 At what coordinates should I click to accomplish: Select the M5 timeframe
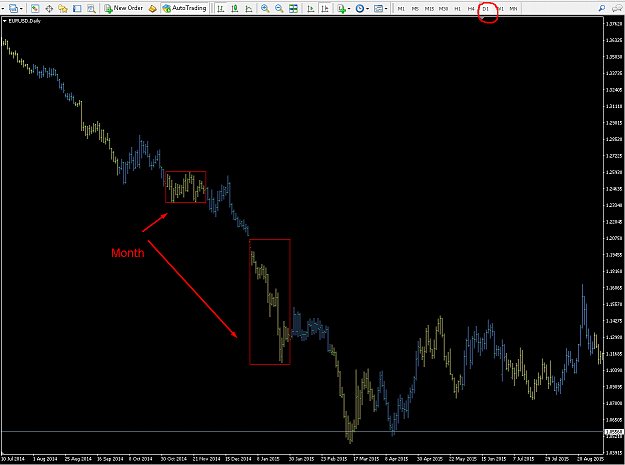point(415,8)
